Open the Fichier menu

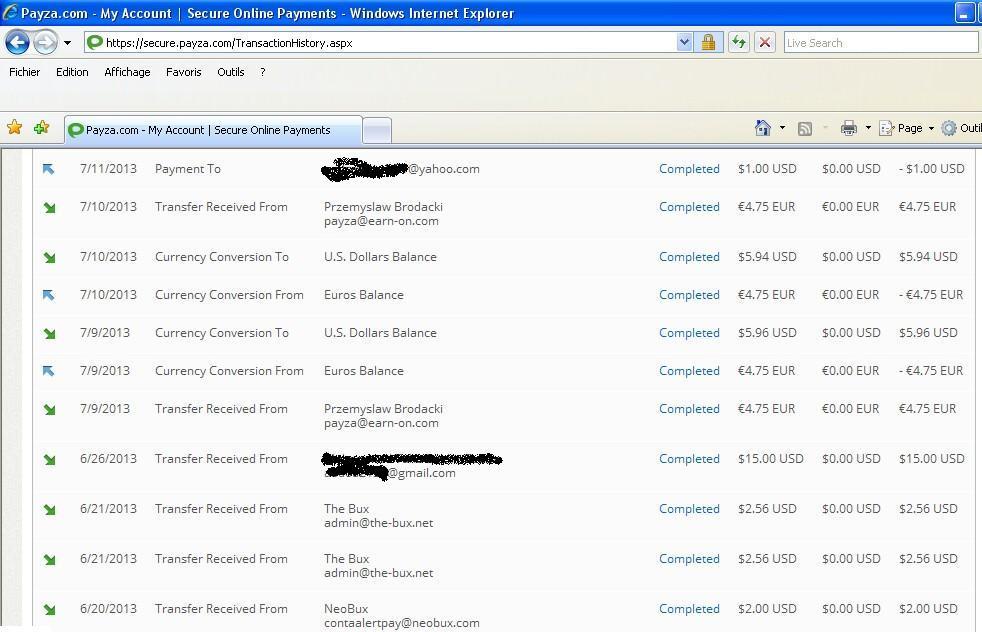[24, 72]
